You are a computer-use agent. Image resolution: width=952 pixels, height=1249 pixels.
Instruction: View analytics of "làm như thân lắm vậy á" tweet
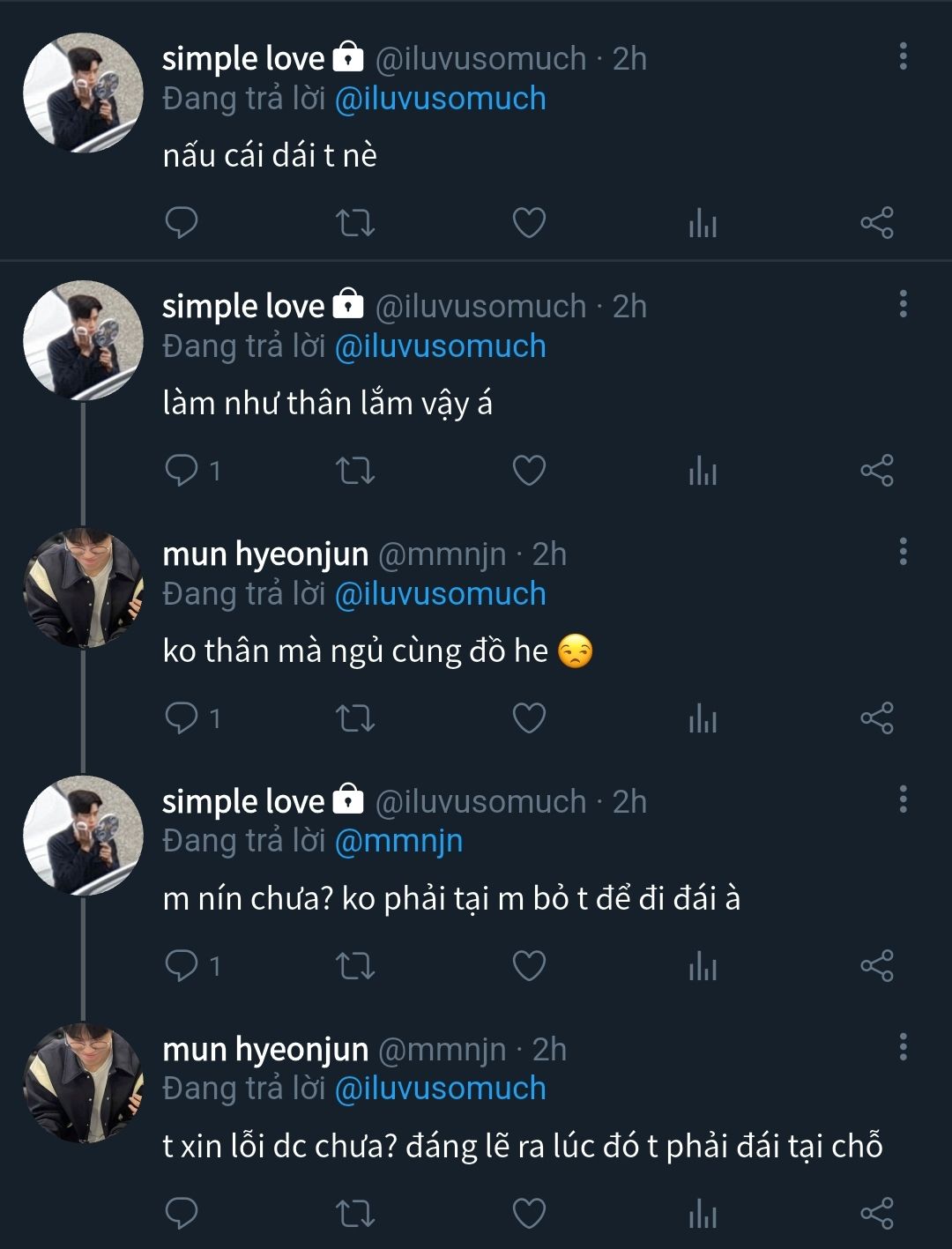(x=703, y=471)
